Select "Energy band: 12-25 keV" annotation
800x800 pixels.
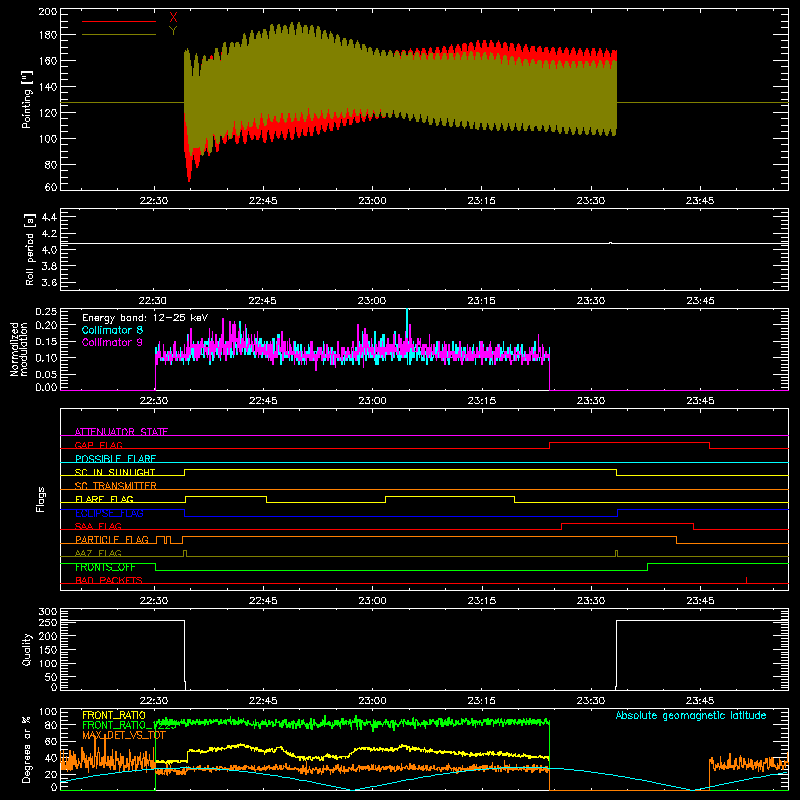point(145,318)
